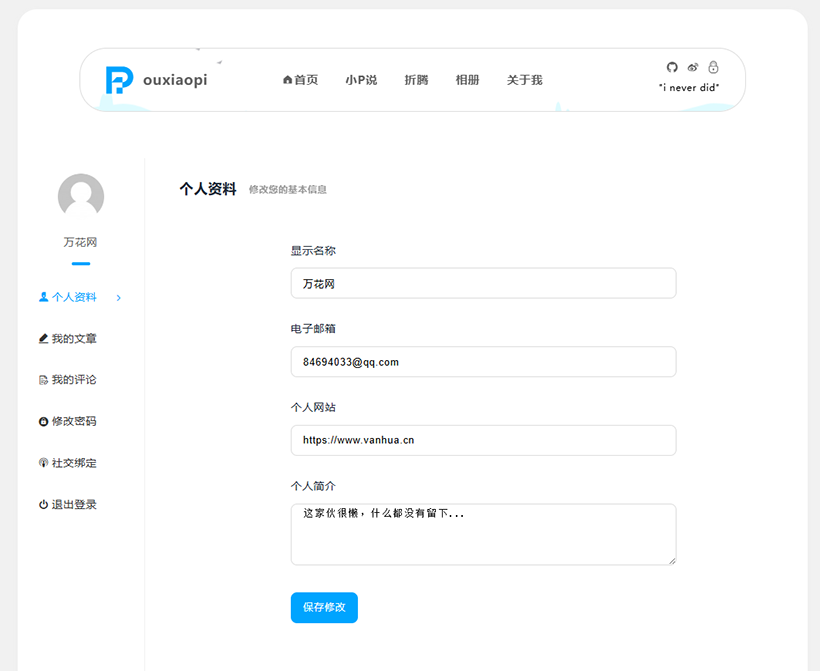Image resolution: width=820 pixels, height=671 pixels.
Task: Open the 相册 navigation item
Action: 467,80
